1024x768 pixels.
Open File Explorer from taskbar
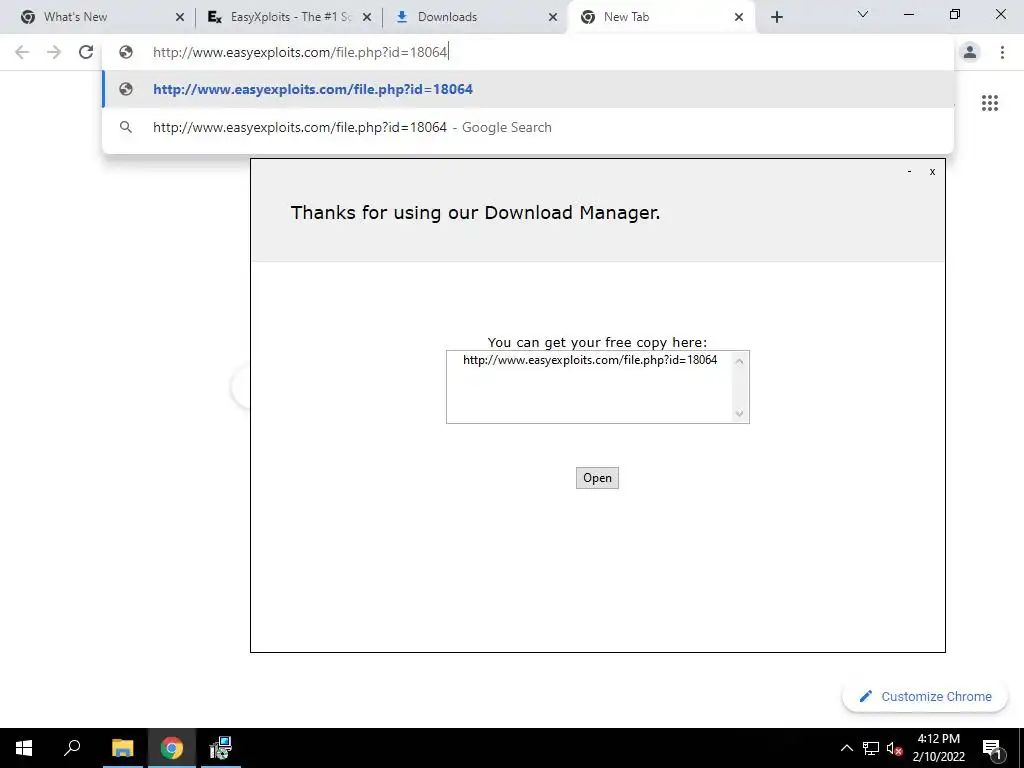(122, 748)
